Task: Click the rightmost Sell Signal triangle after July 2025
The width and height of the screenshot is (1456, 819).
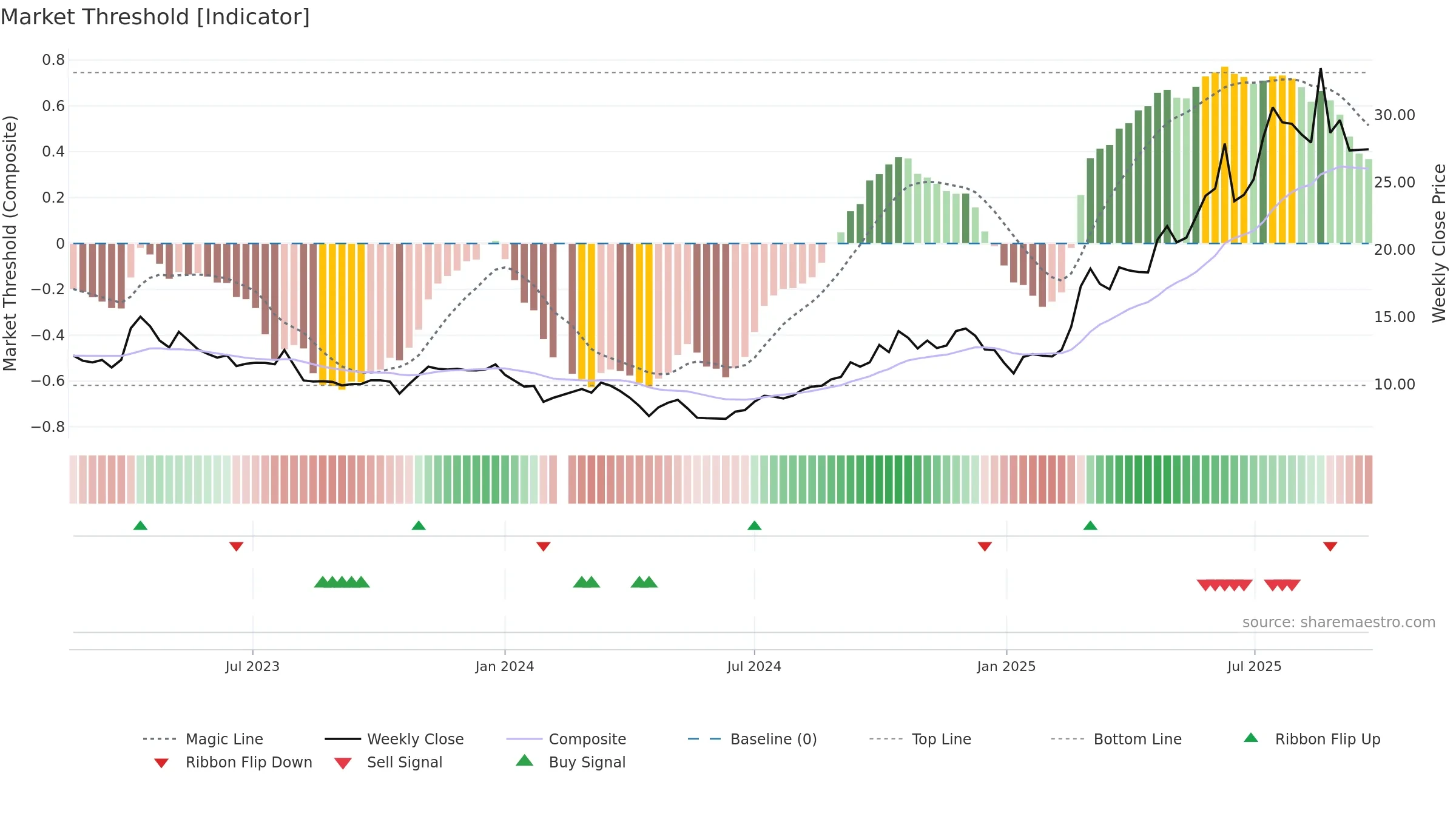Action: pos(1292,585)
